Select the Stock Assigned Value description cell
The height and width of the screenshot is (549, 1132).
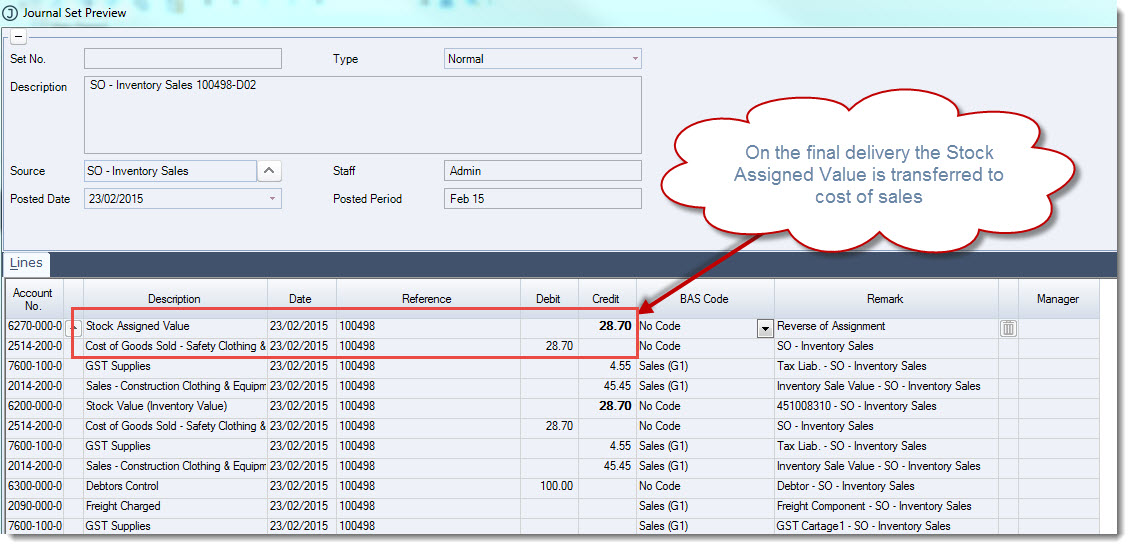[175, 327]
